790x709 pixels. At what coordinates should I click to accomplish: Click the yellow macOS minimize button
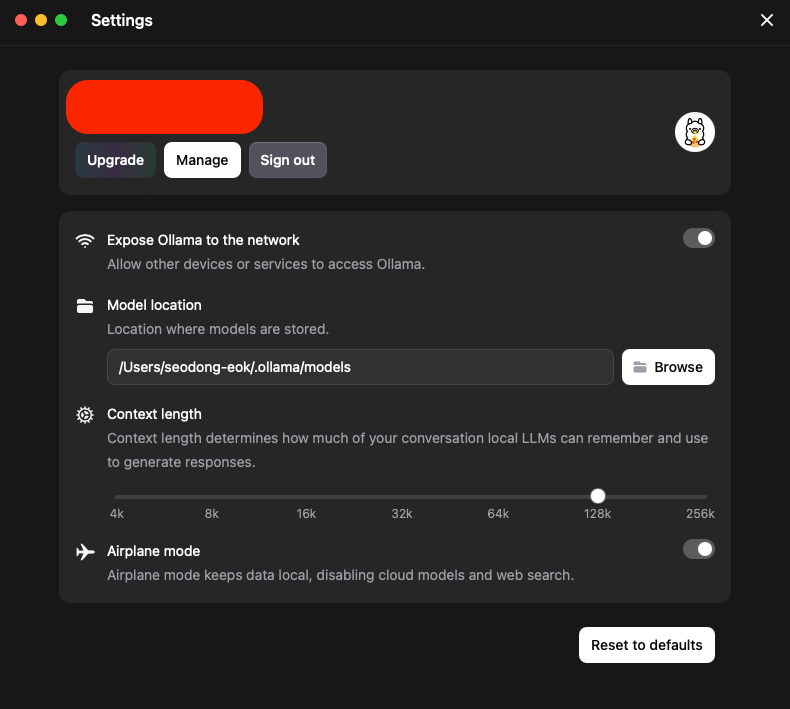tap(41, 20)
